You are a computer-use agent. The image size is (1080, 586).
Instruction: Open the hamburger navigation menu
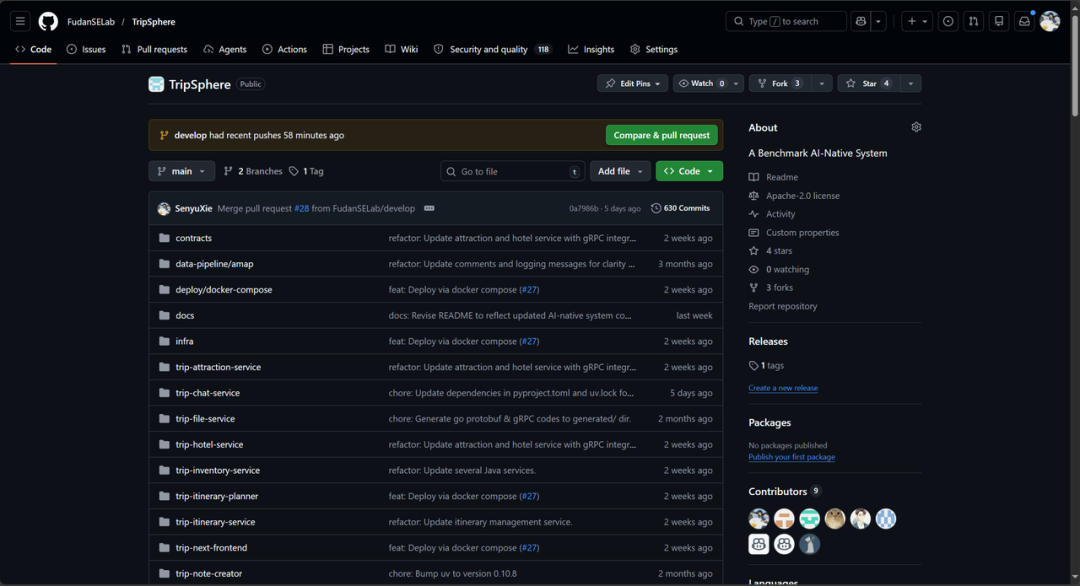click(20, 21)
